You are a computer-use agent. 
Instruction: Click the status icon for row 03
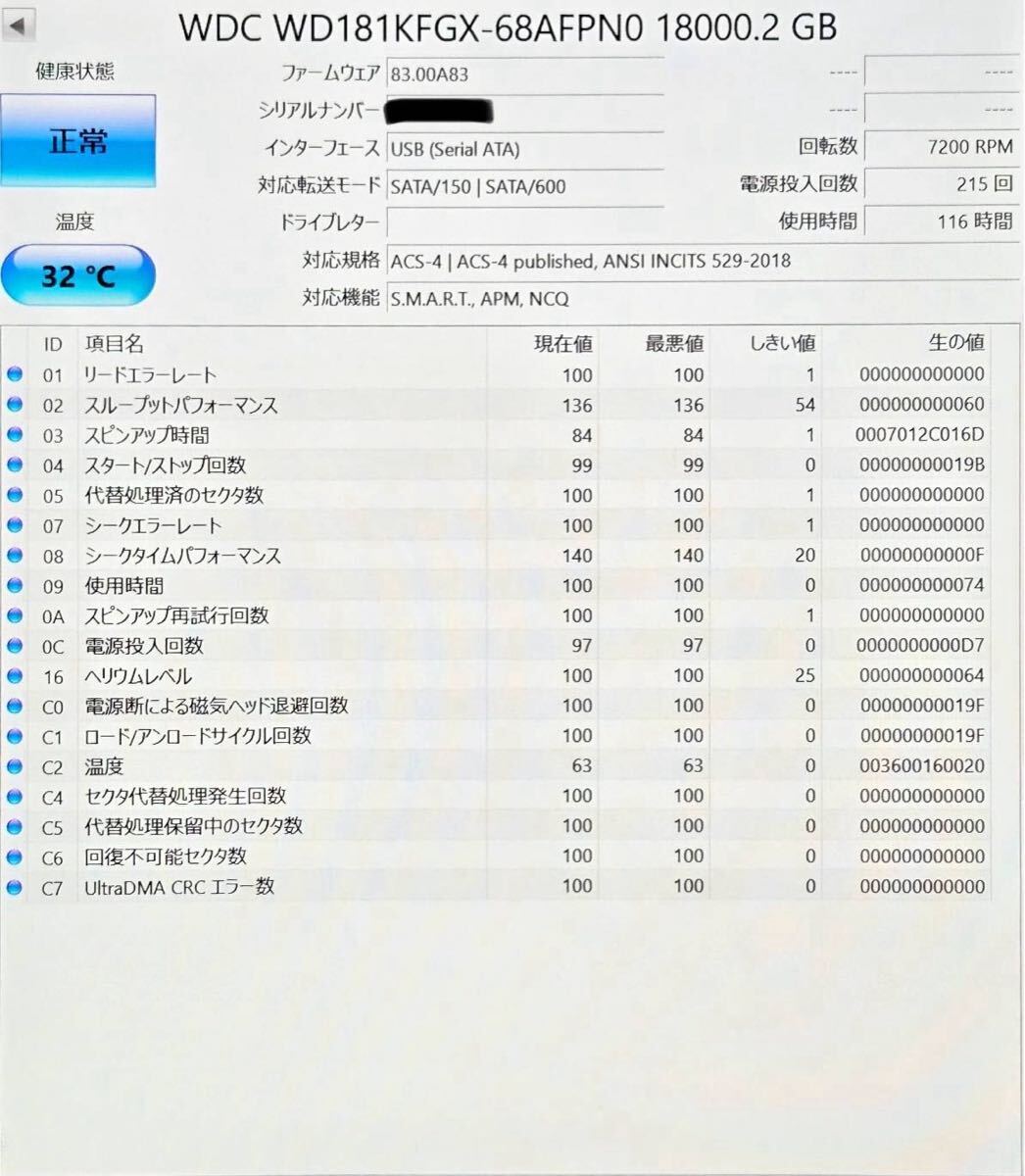[x=14, y=435]
